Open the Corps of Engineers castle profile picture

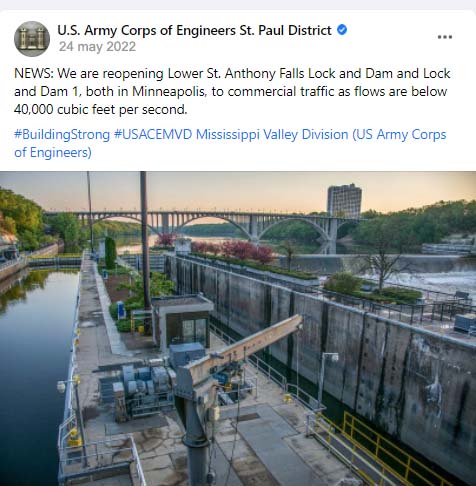tap(32, 39)
